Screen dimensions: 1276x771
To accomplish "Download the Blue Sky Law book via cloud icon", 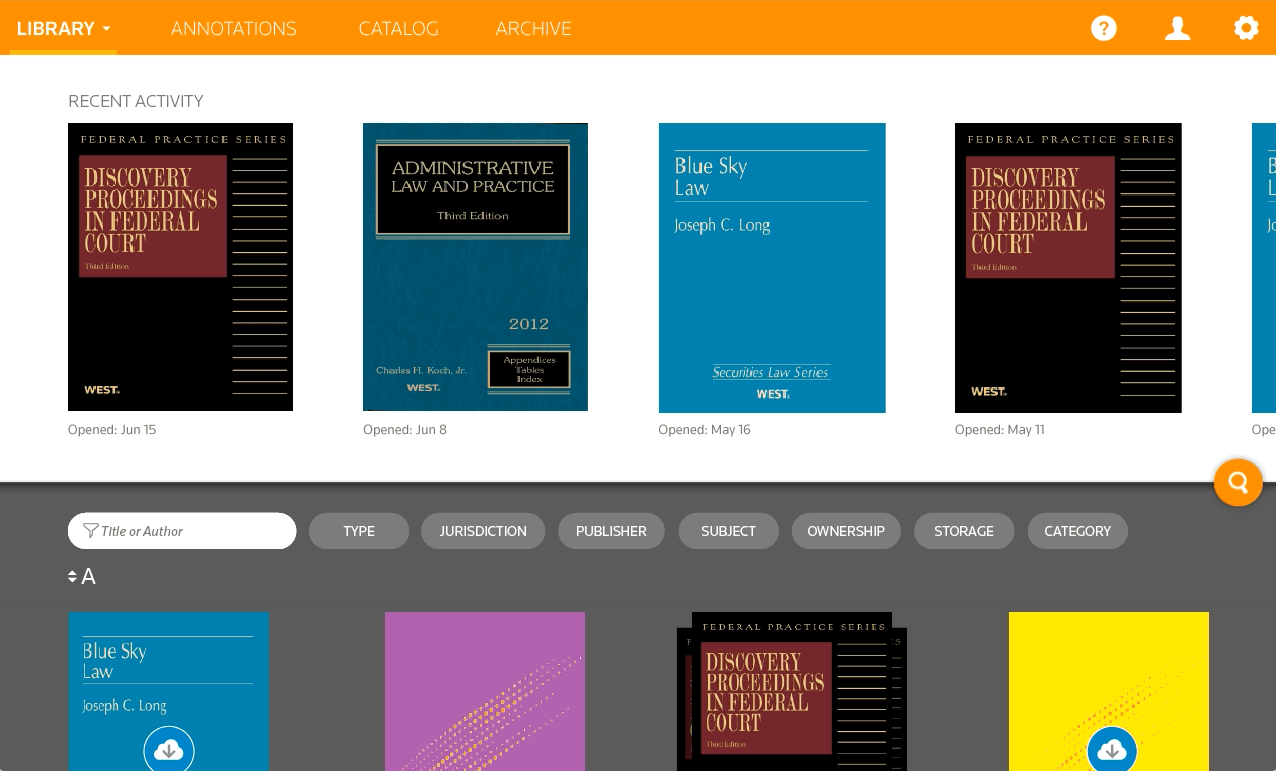I will 169,750.
